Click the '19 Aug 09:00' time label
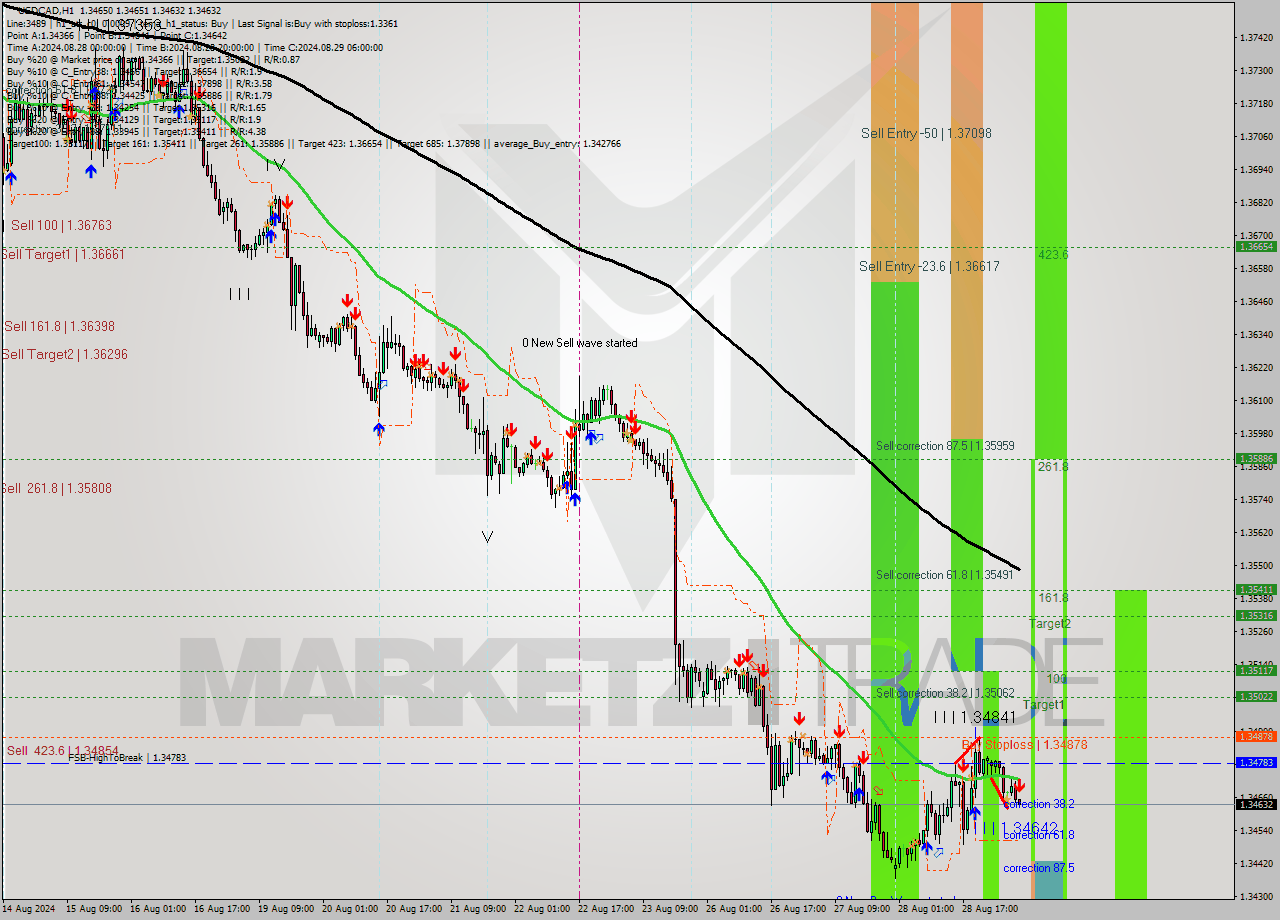 click(x=287, y=909)
